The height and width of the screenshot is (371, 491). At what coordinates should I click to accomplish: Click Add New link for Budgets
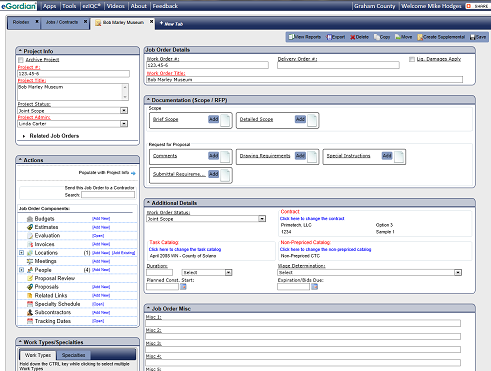click(x=101, y=219)
